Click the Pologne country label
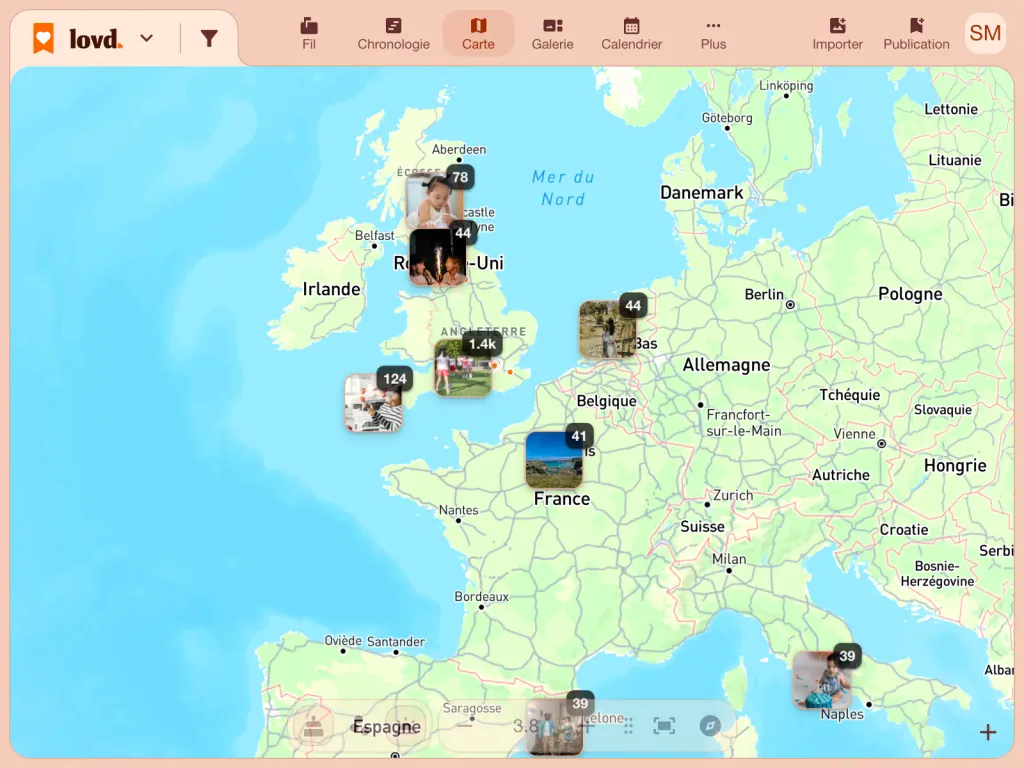The height and width of the screenshot is (768, 1024). click(x=910, y=294)
